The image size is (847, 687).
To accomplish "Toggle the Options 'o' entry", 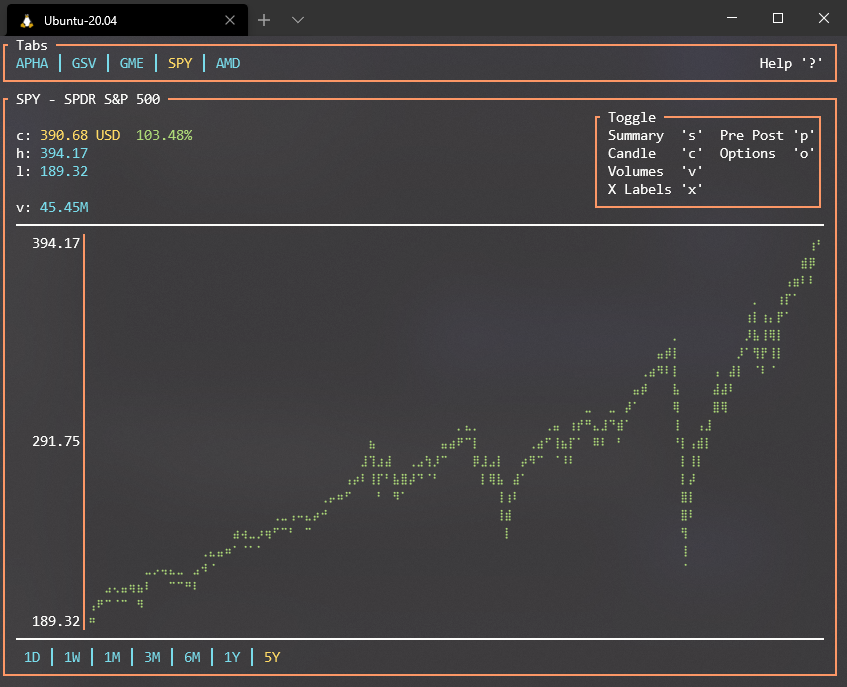I will [767, 153].
